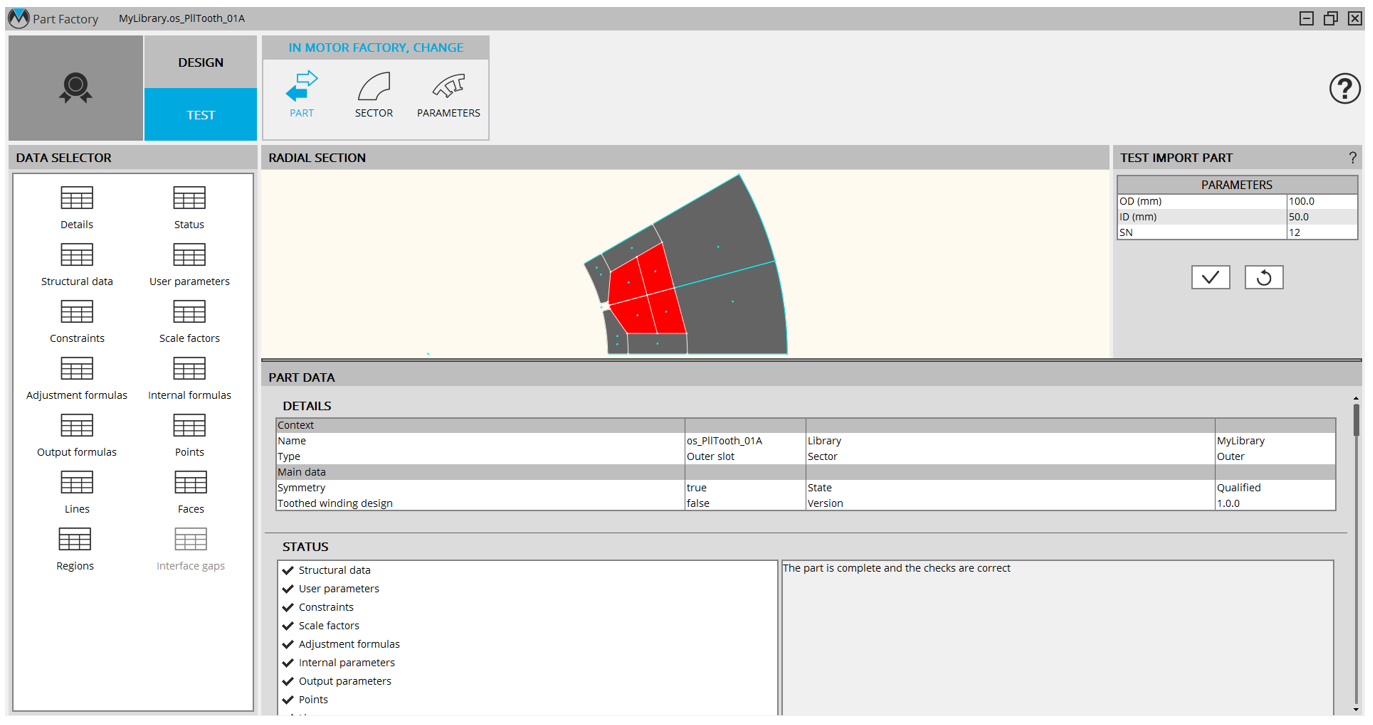Open the Regions table icon
Image resolution: width=1373 pixels, height=725 pixels.
(75, 541)
